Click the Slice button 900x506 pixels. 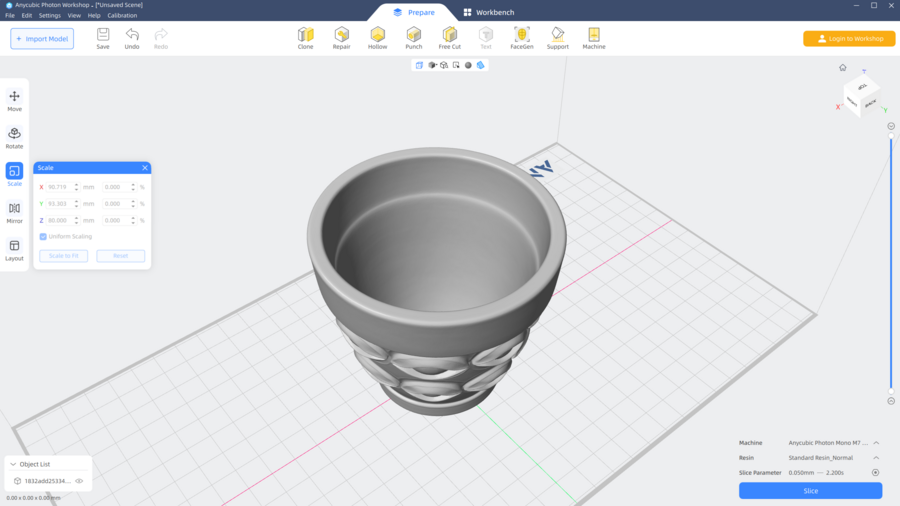coord(810,491)
